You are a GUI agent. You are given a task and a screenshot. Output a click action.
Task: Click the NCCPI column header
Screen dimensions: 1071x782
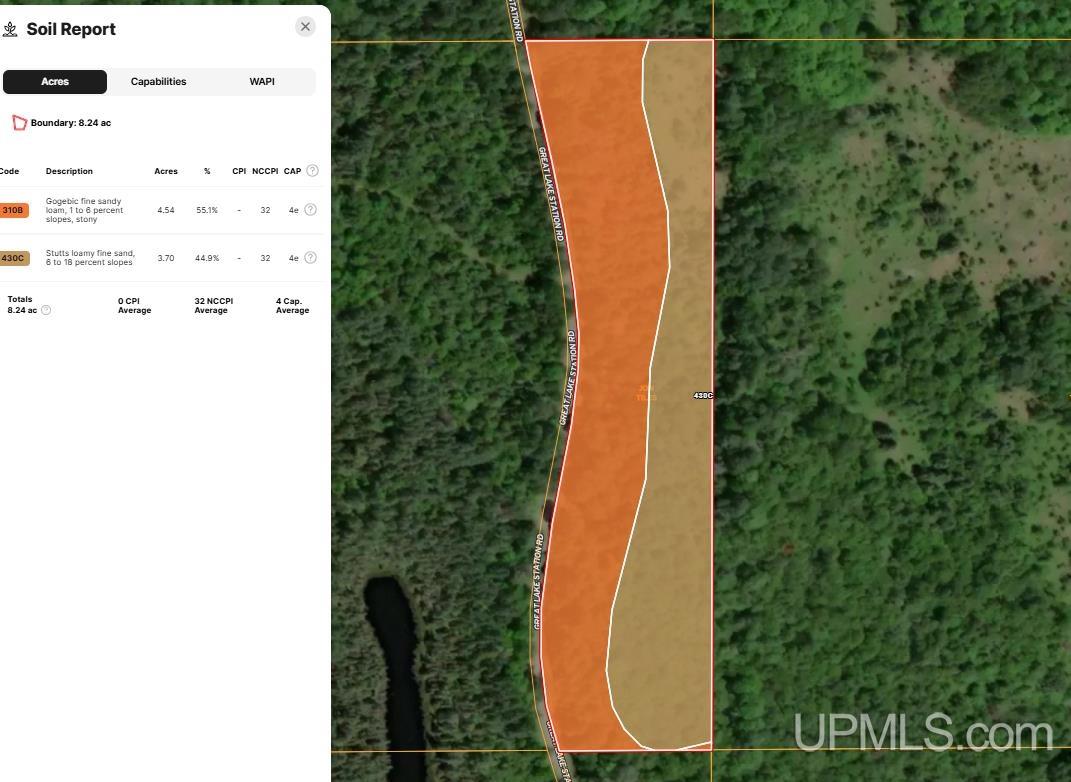[x=265, y=171]
